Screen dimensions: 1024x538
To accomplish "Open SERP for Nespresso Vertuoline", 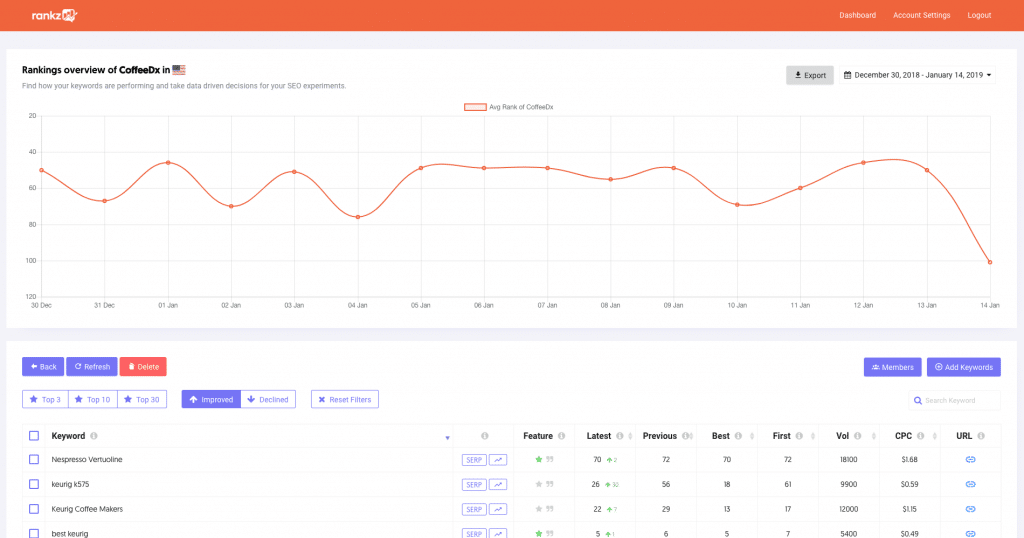I will [474, 460].
